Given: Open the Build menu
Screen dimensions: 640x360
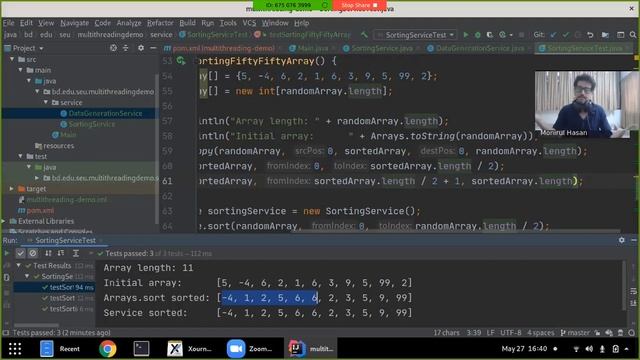Looking at the screenshot, I should pos(187,23).
